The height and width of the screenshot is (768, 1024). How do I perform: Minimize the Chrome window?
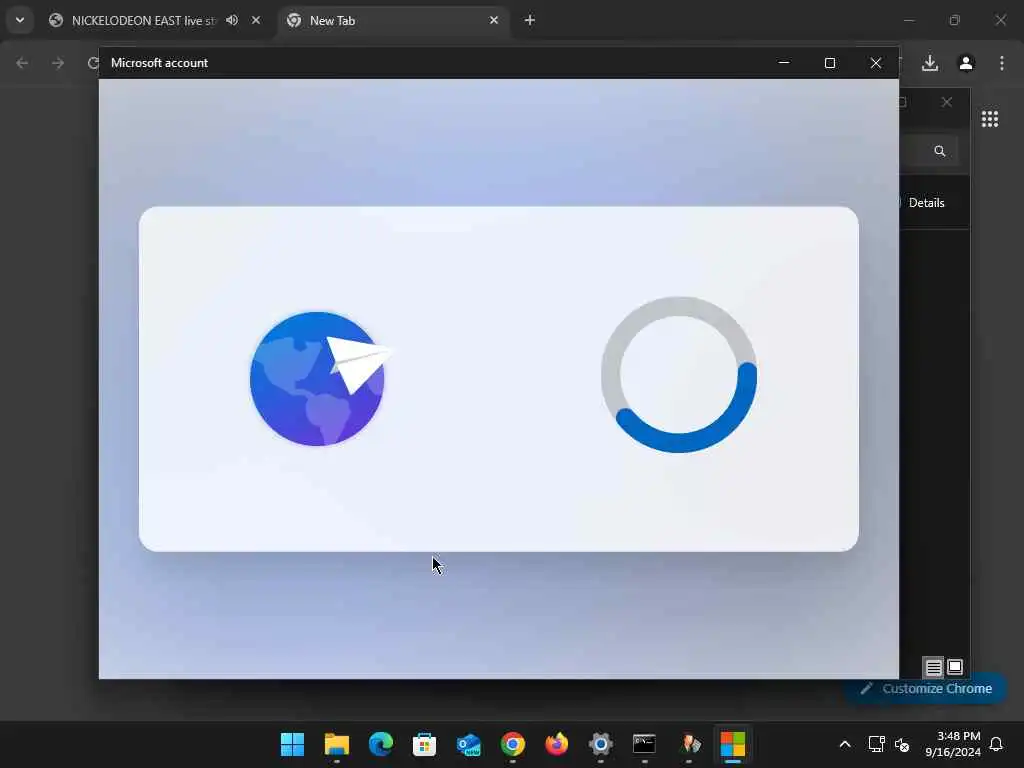pos(909,20)
